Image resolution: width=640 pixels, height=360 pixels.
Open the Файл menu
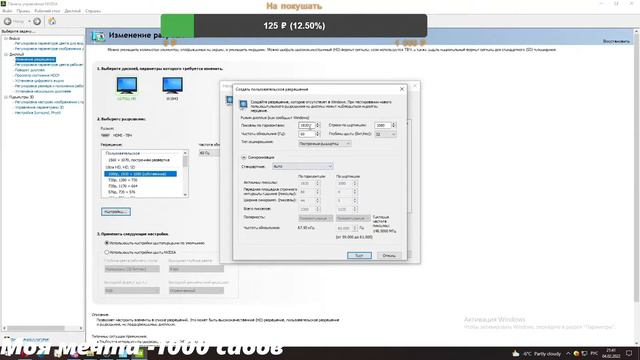(x=7, y=11)
